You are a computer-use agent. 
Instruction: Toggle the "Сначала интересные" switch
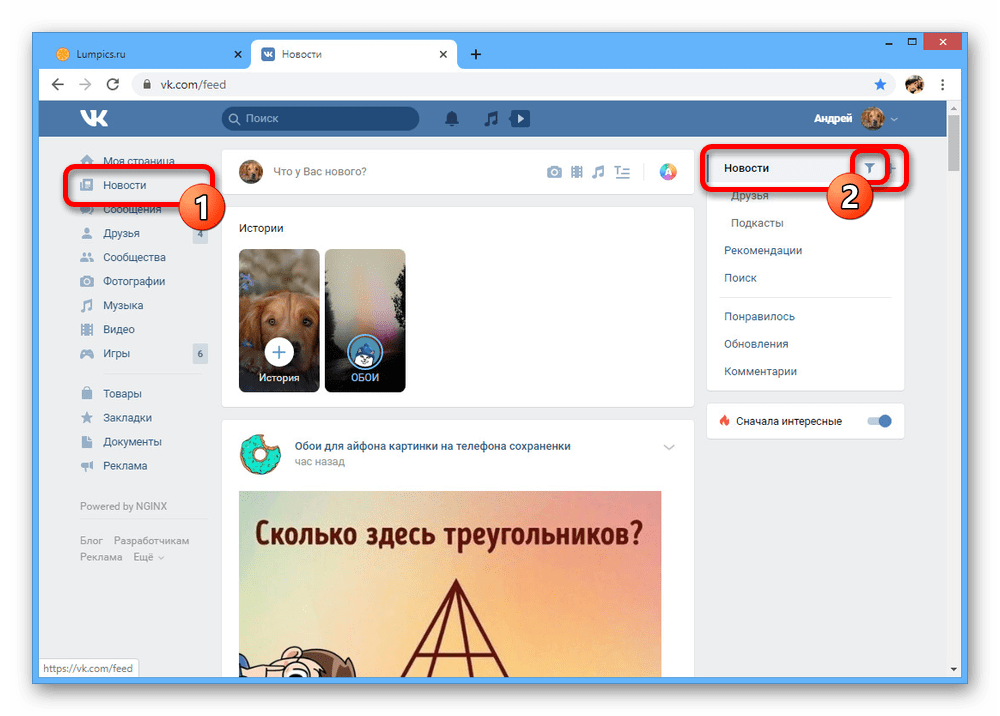(x=879, y=421)
